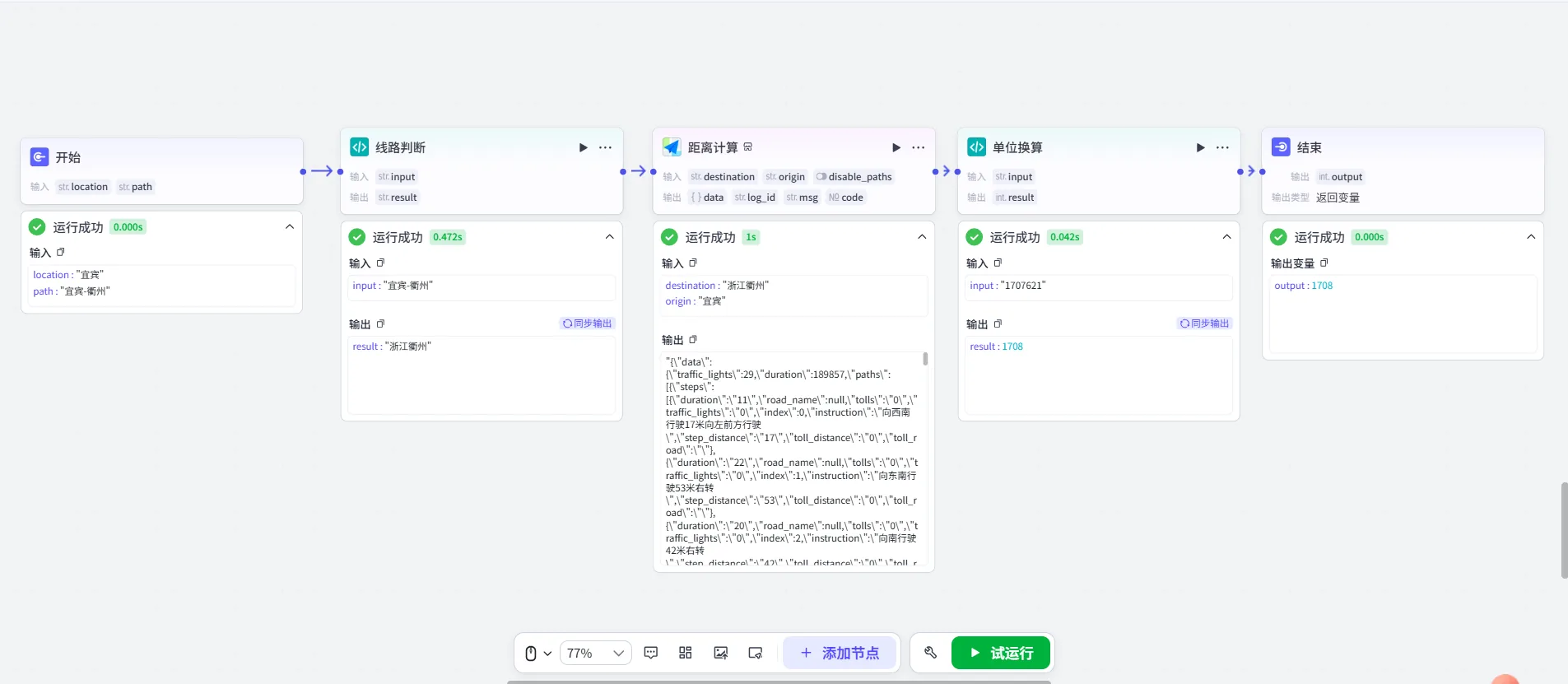The image size is (1568, 684).
Task: Click the 返回变量 output type on 结束
Action: click(x=1338, y=198)
